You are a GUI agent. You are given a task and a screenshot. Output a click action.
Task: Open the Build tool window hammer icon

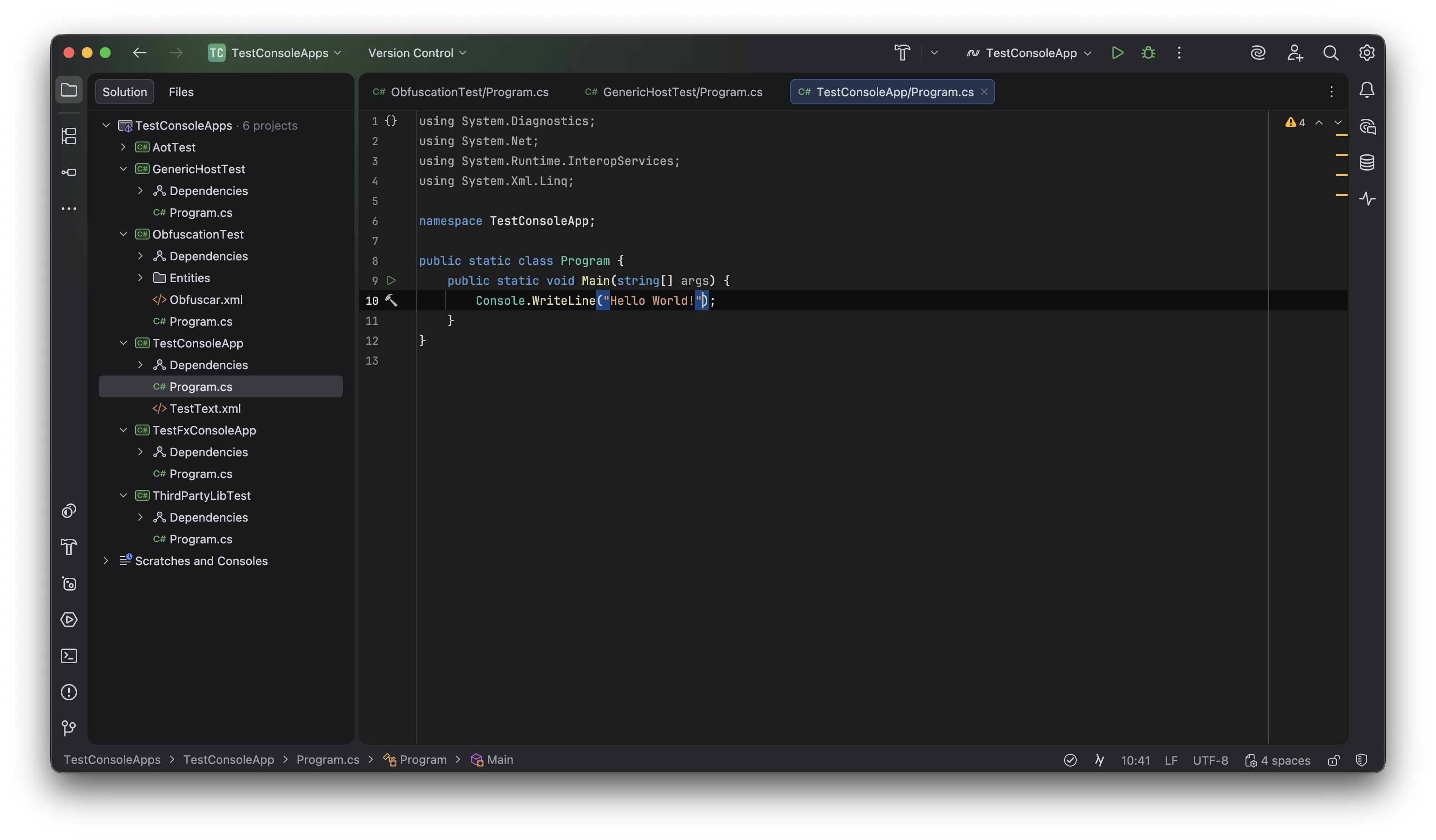69,547
